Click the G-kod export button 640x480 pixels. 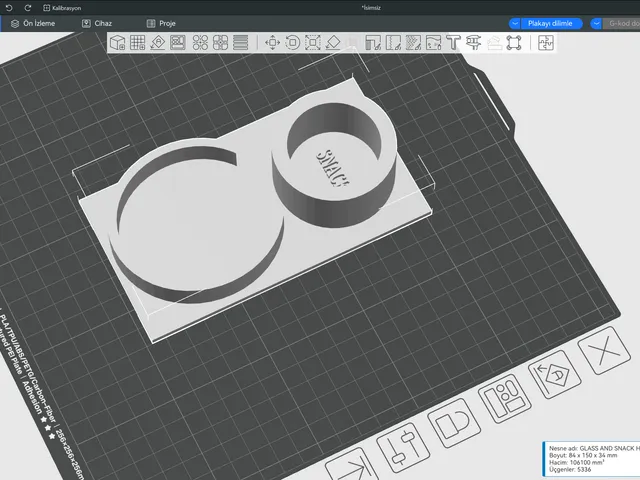point(622,23)
